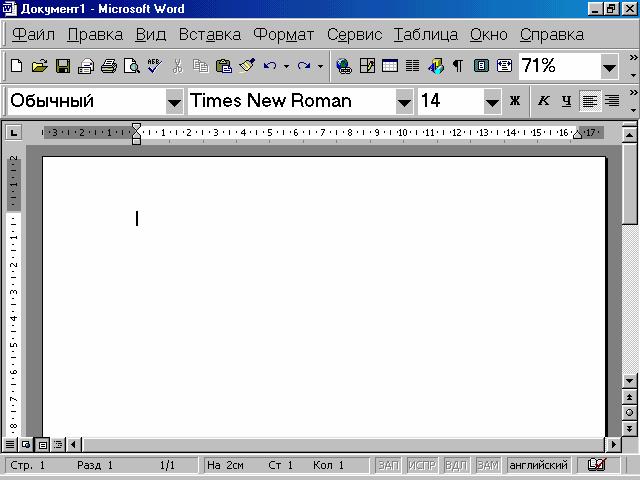The height and width of the screenshot is (480, 640).
Task: Open an existing file with folder icon
Action: tap(40, 66)
